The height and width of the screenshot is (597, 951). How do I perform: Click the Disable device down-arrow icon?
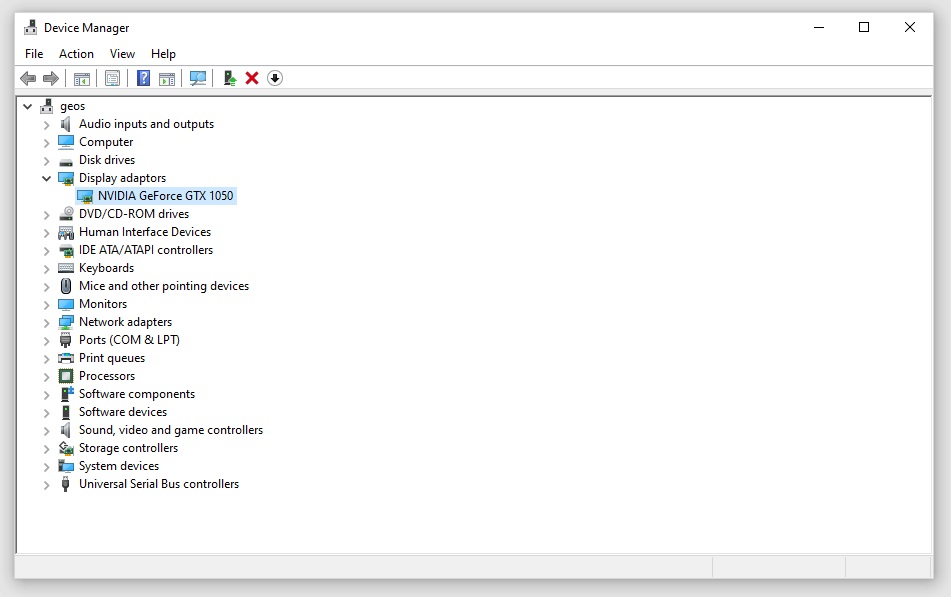(x=275, y=78)
